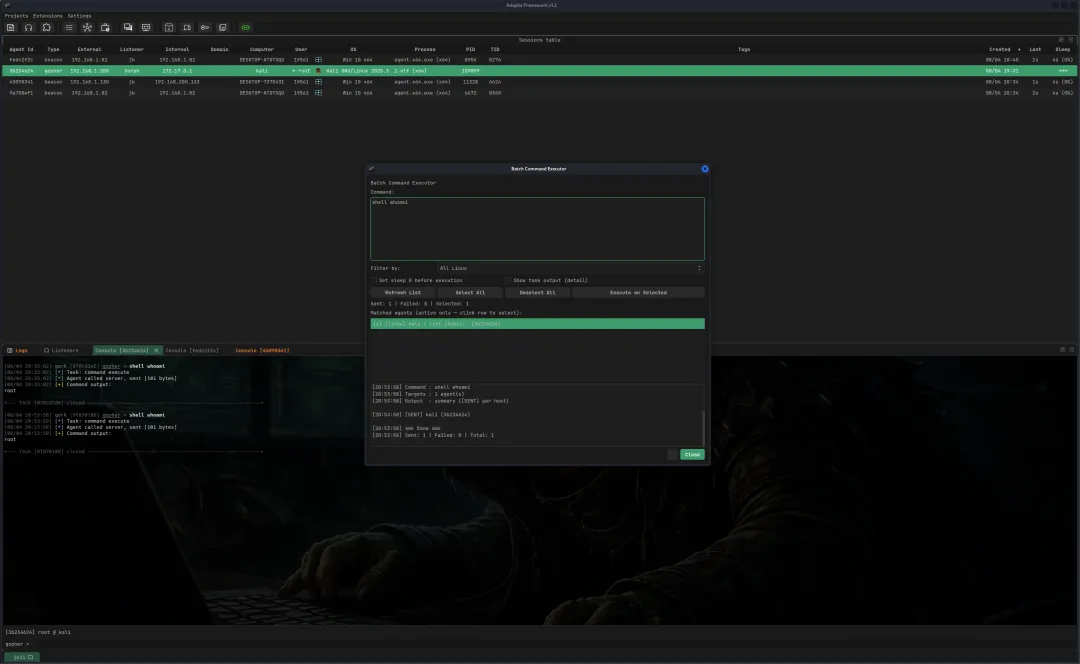The image size is (1080, 664).
Task: Open the downloads box toolbar icon
Action: point(169,28)
